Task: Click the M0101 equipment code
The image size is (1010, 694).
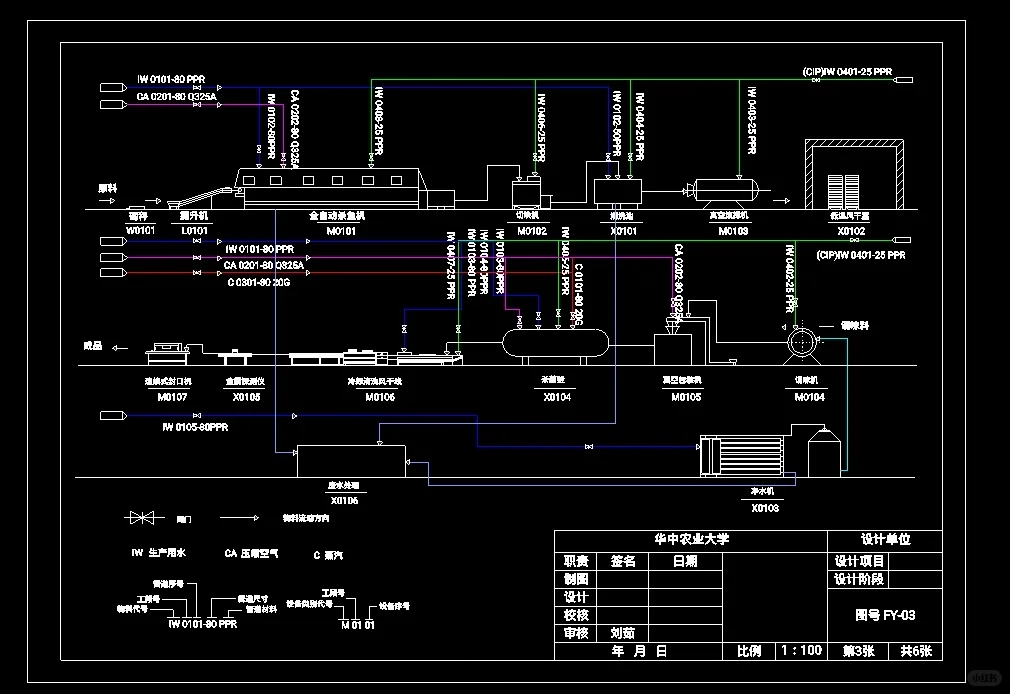Action: 341,231
